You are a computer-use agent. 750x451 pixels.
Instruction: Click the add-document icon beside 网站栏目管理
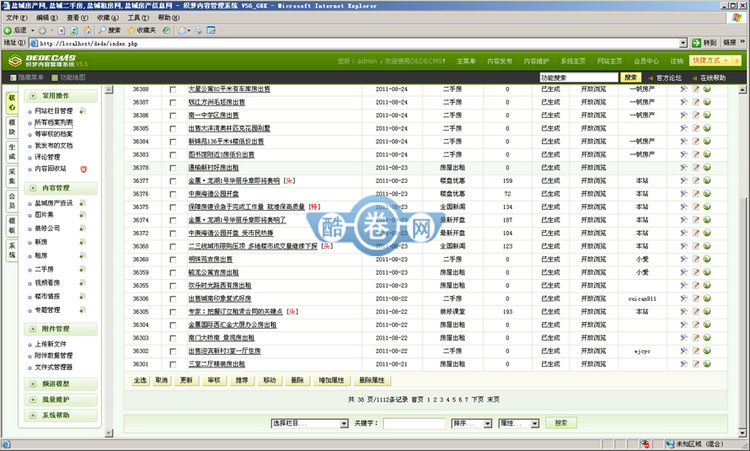82,111
